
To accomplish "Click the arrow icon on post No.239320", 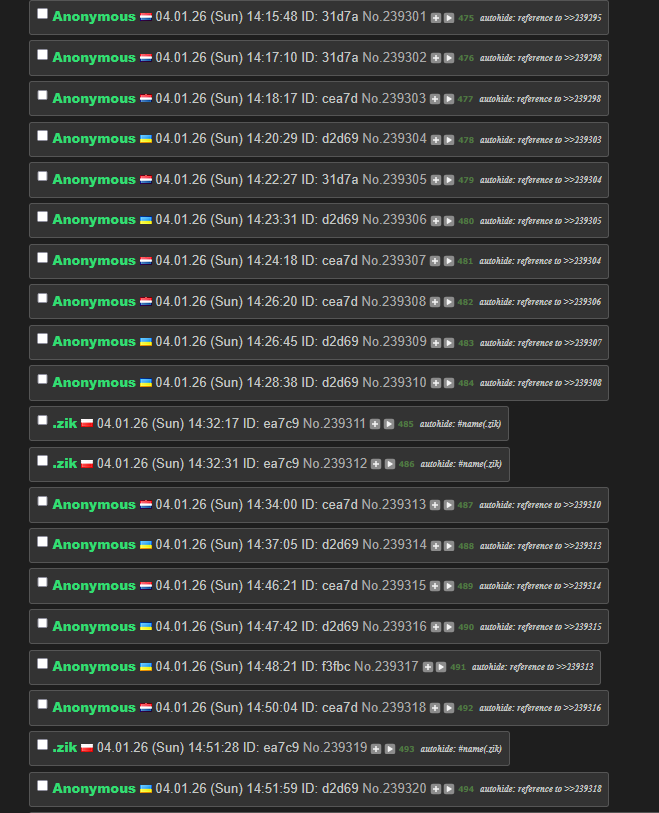I will tap(449, 789).
